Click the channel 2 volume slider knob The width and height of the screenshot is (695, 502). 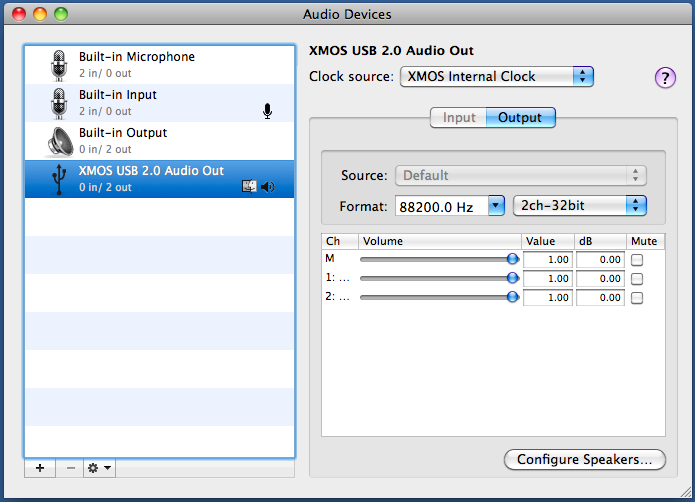pyautogui.click(x=513, y=297)
